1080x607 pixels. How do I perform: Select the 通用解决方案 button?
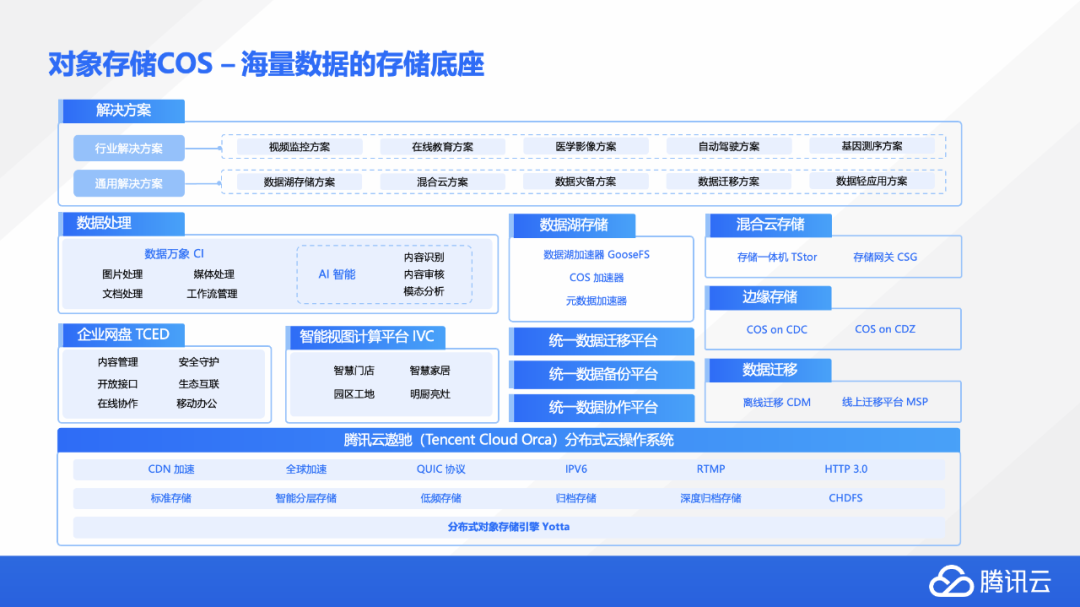[129, 183]
